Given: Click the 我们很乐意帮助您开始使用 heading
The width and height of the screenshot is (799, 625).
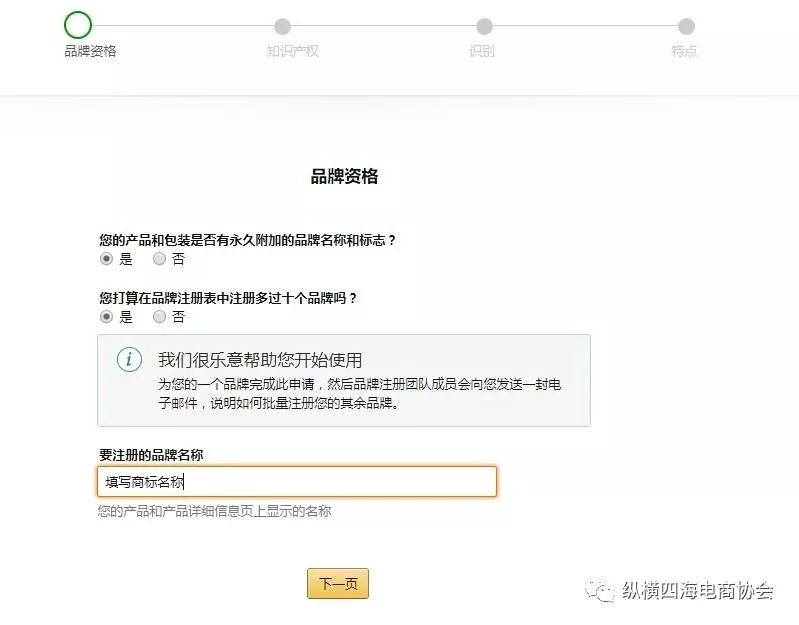Looking at the screenshot, I should pos(260,360).
